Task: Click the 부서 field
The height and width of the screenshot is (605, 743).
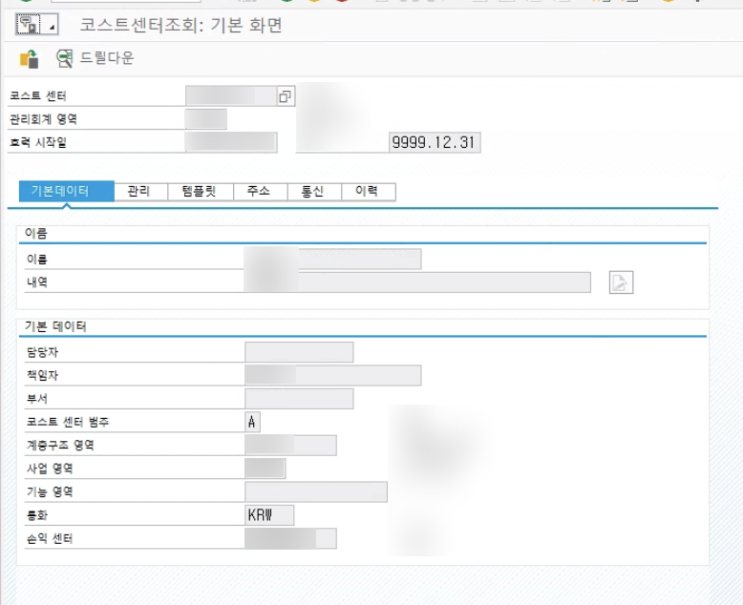Action: (299, 398)
